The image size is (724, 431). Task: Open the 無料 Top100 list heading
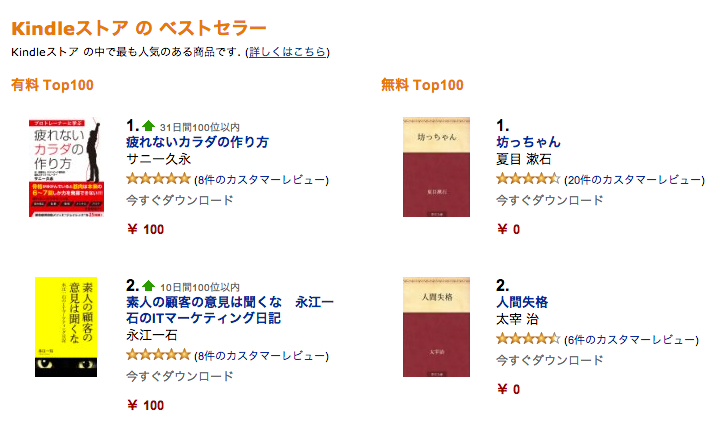(x=422, y=85)
